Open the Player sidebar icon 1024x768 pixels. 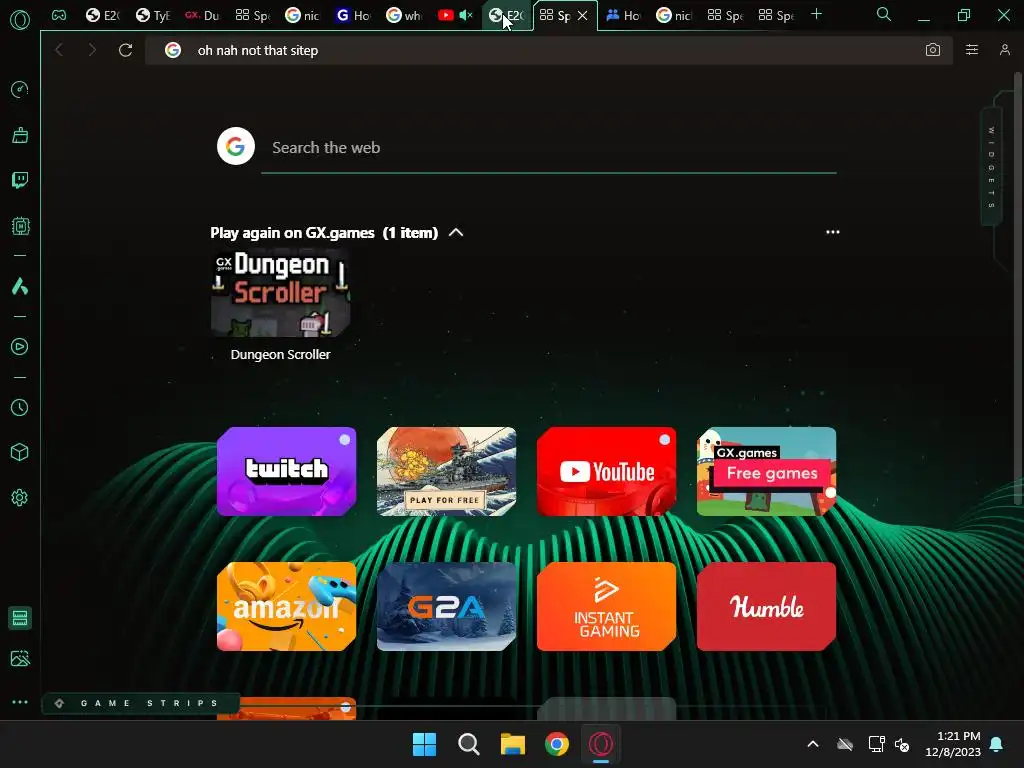(x=20, y=347)
